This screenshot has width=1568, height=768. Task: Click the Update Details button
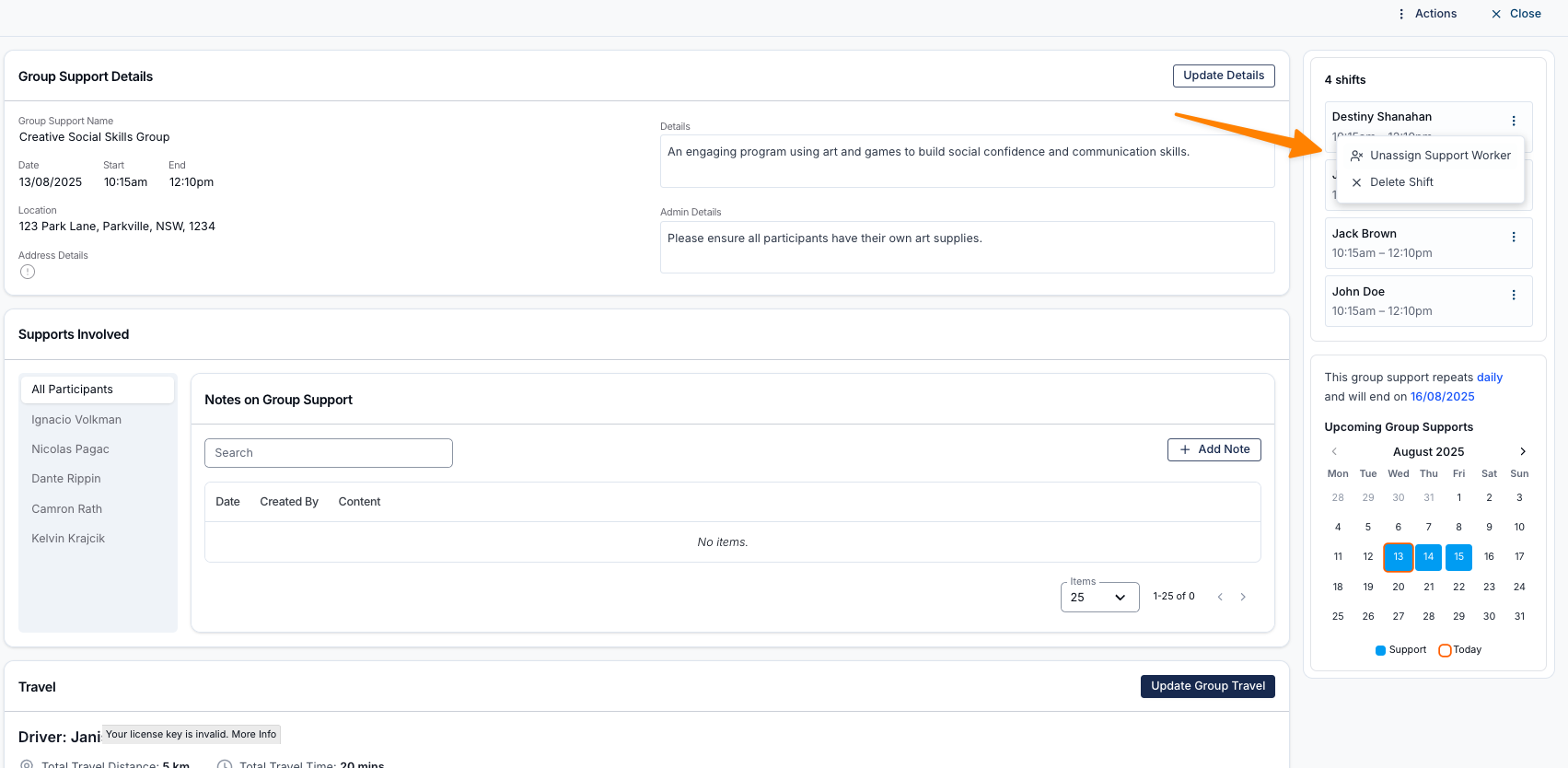coord(1223,76)
